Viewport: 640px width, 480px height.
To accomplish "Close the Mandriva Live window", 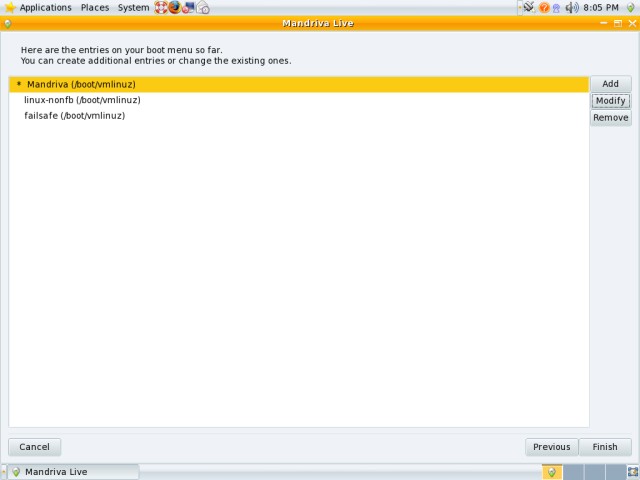I will click(x=632, y=23).
